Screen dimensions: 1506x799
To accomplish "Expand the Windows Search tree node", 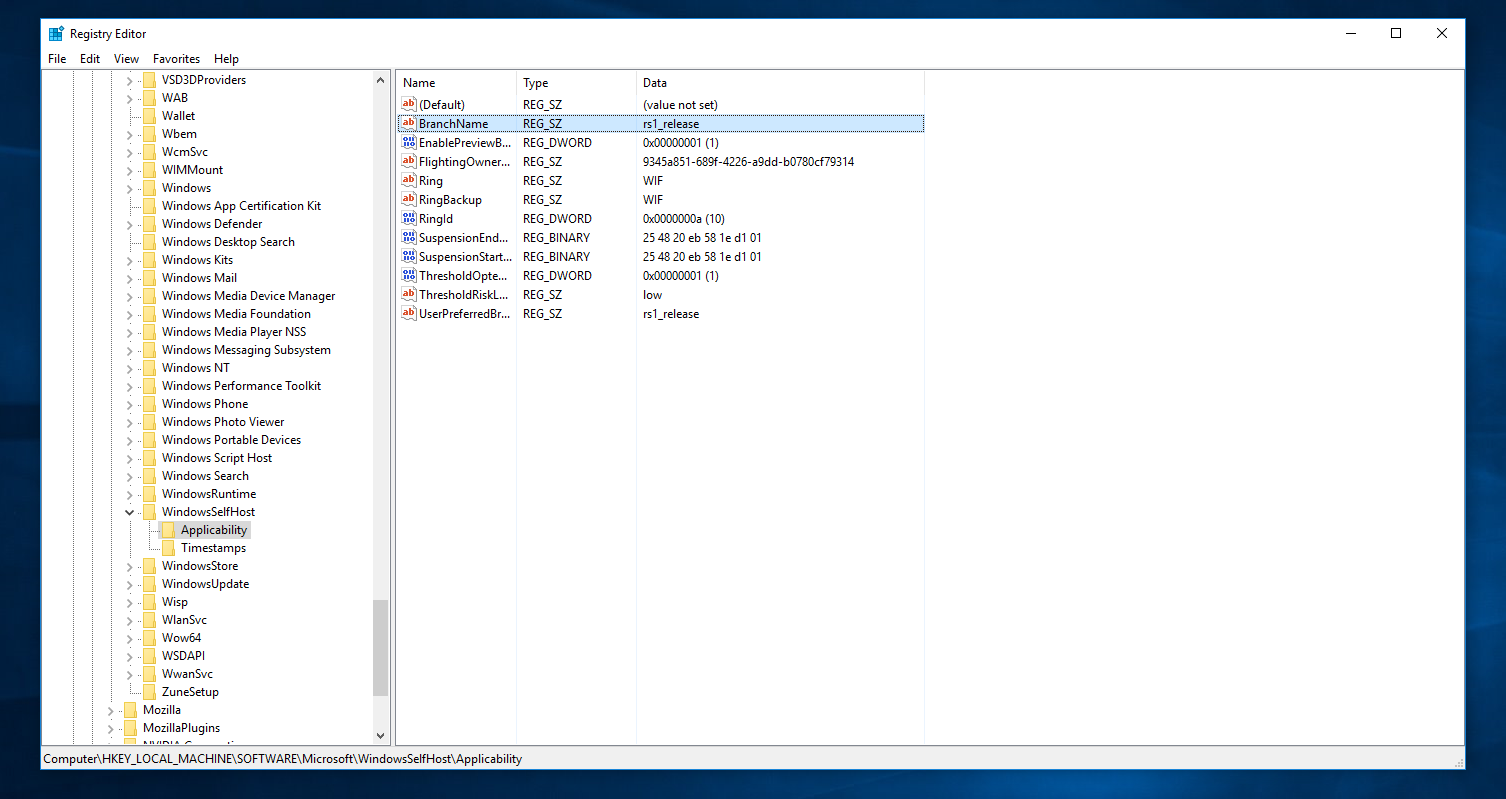I will point(129,476).
